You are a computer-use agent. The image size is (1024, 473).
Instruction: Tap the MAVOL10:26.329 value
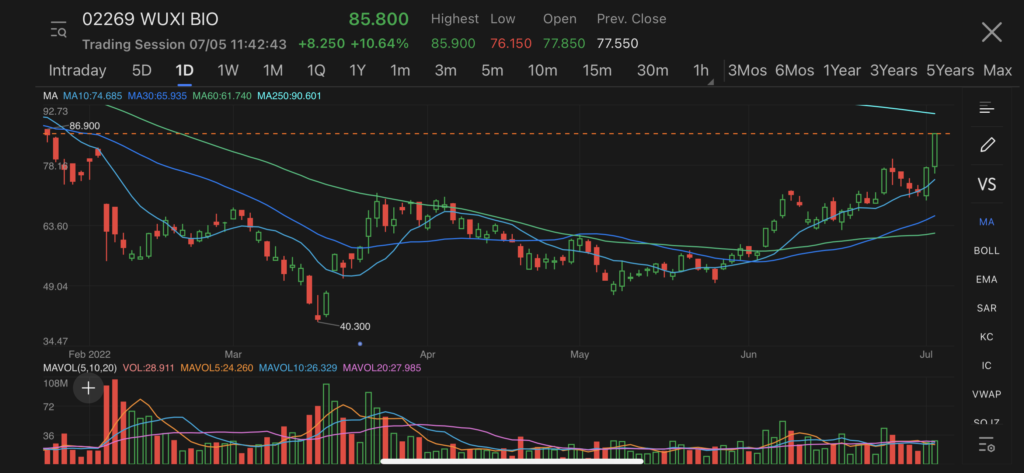click(298, 368)
